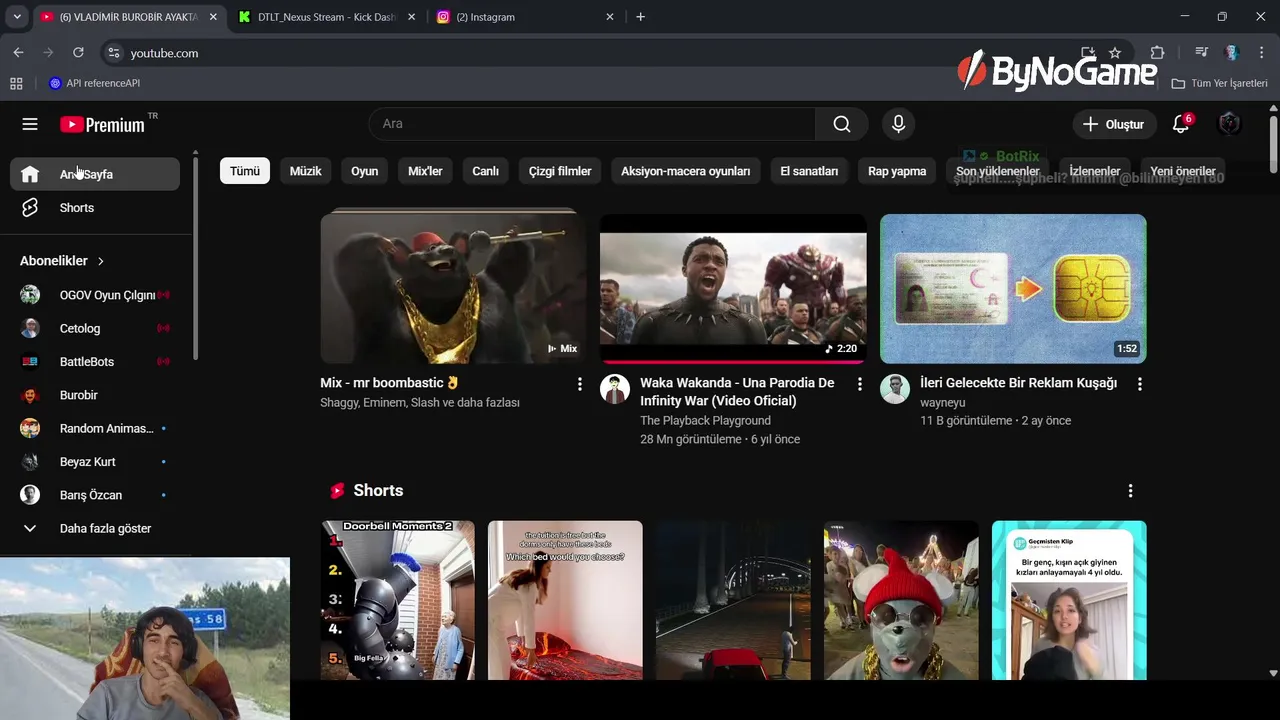Open the Chrome apps grid icon
Viewport: 1280px width, 720px height.
tap(16, 83)
